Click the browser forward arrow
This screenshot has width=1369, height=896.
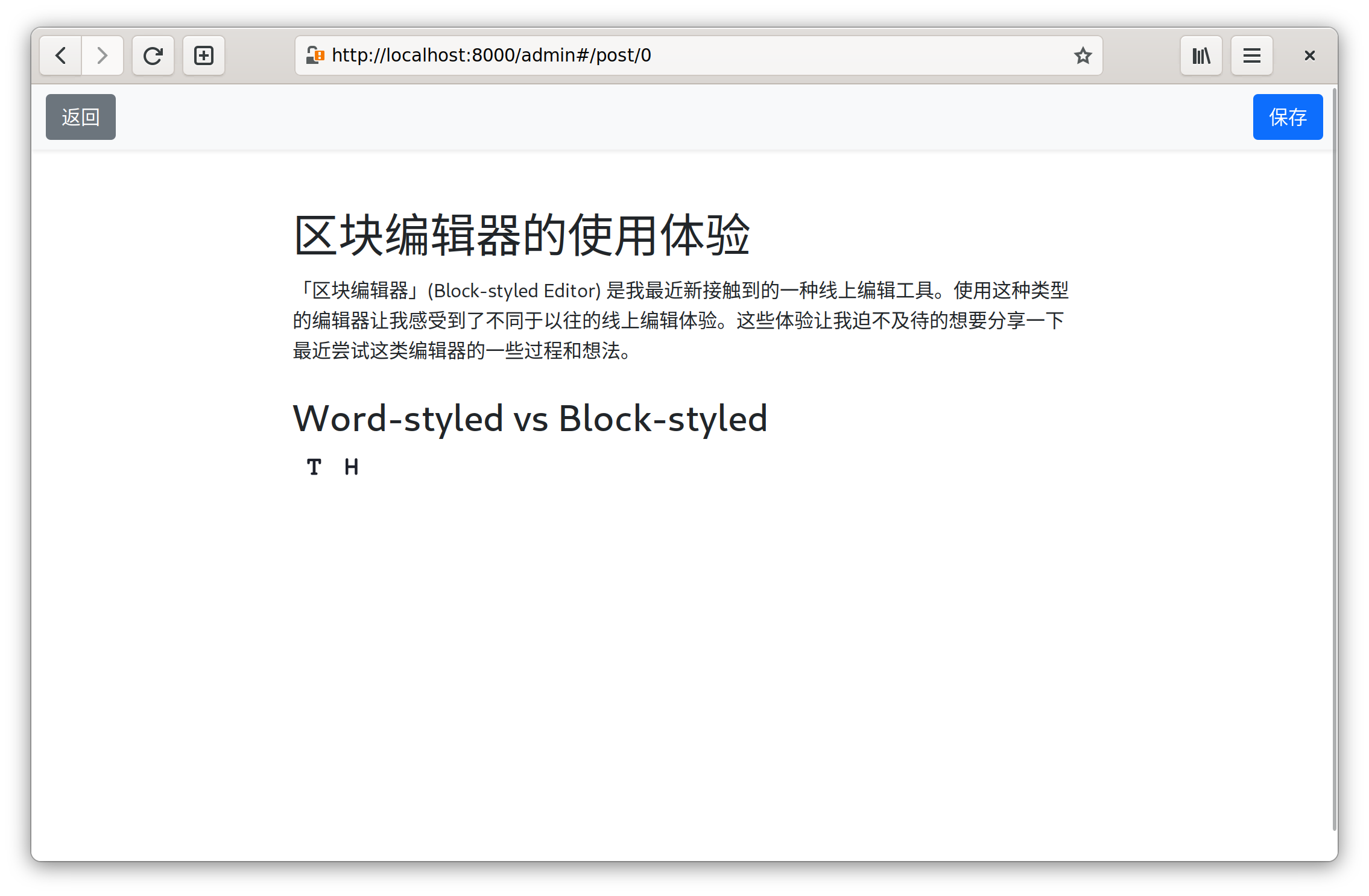click(x=103, y=55)
